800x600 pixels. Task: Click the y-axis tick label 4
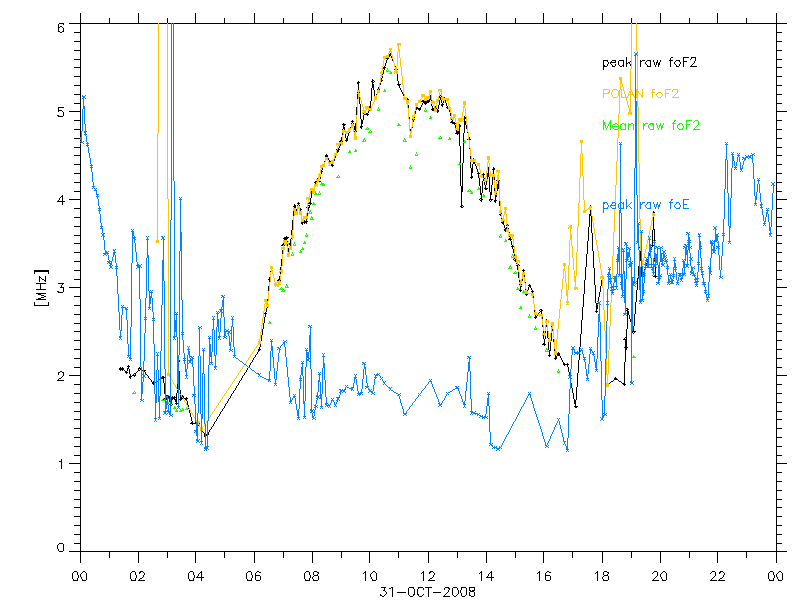click(61, 200)
